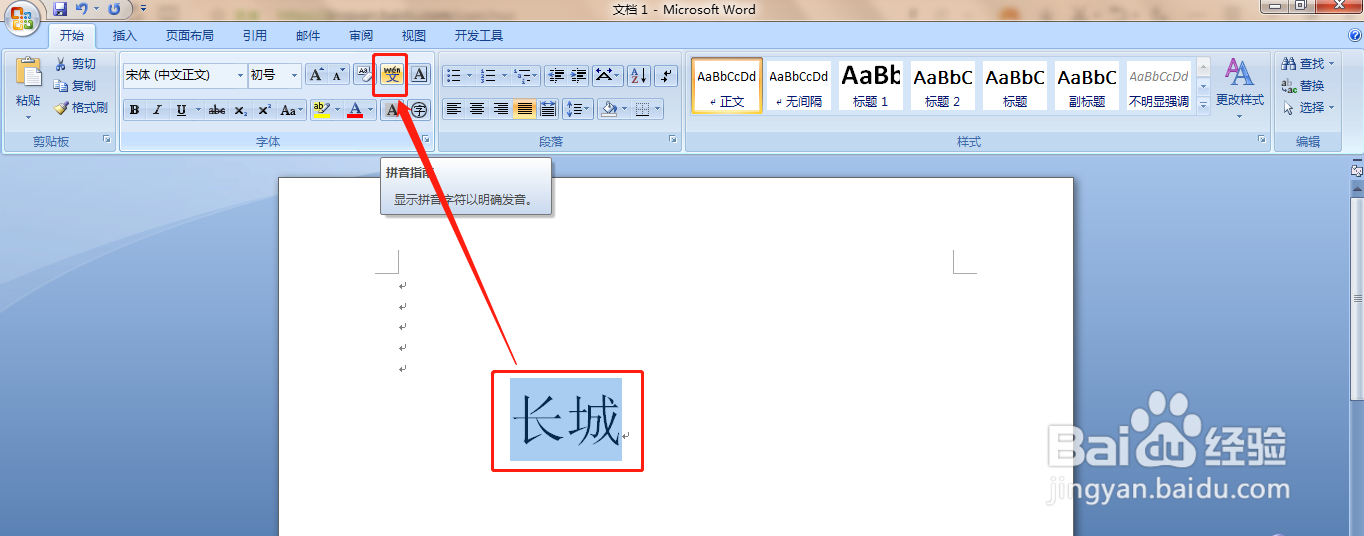Click the Increase Indent icon
The width and height of the screenshot is (1364, 536).
click(579, 75)
